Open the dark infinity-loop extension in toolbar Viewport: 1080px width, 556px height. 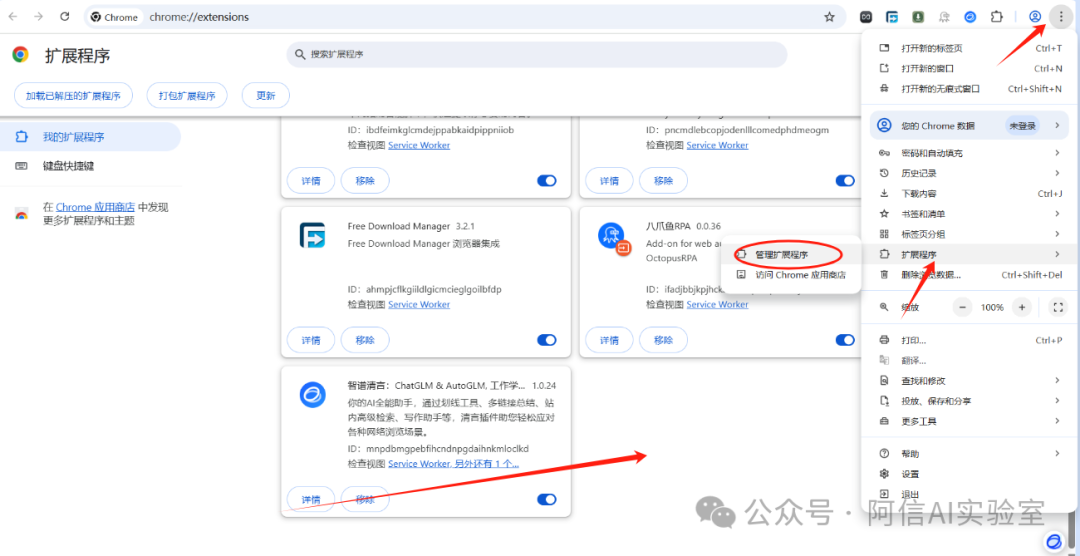(x=866, y=17)
